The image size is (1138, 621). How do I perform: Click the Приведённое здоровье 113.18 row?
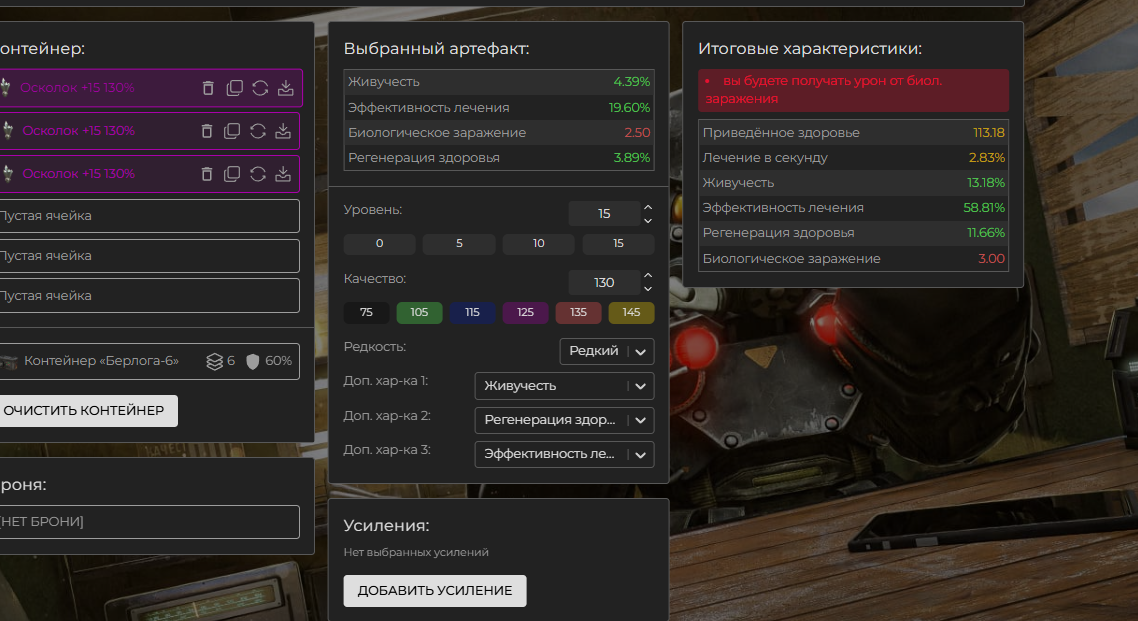[854, 133]
